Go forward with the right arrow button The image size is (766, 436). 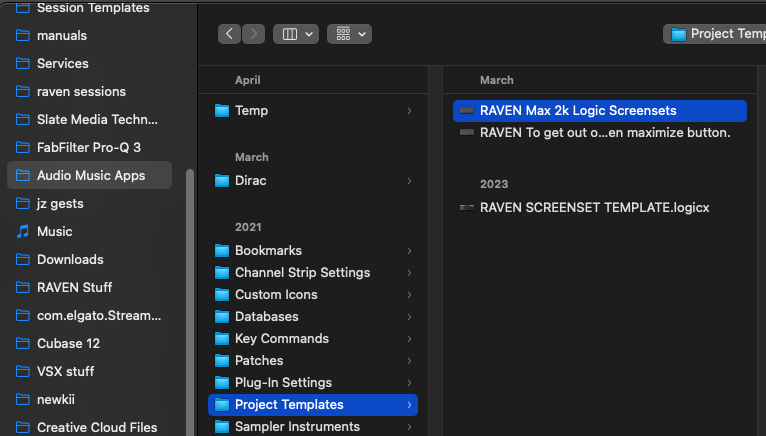254,34
